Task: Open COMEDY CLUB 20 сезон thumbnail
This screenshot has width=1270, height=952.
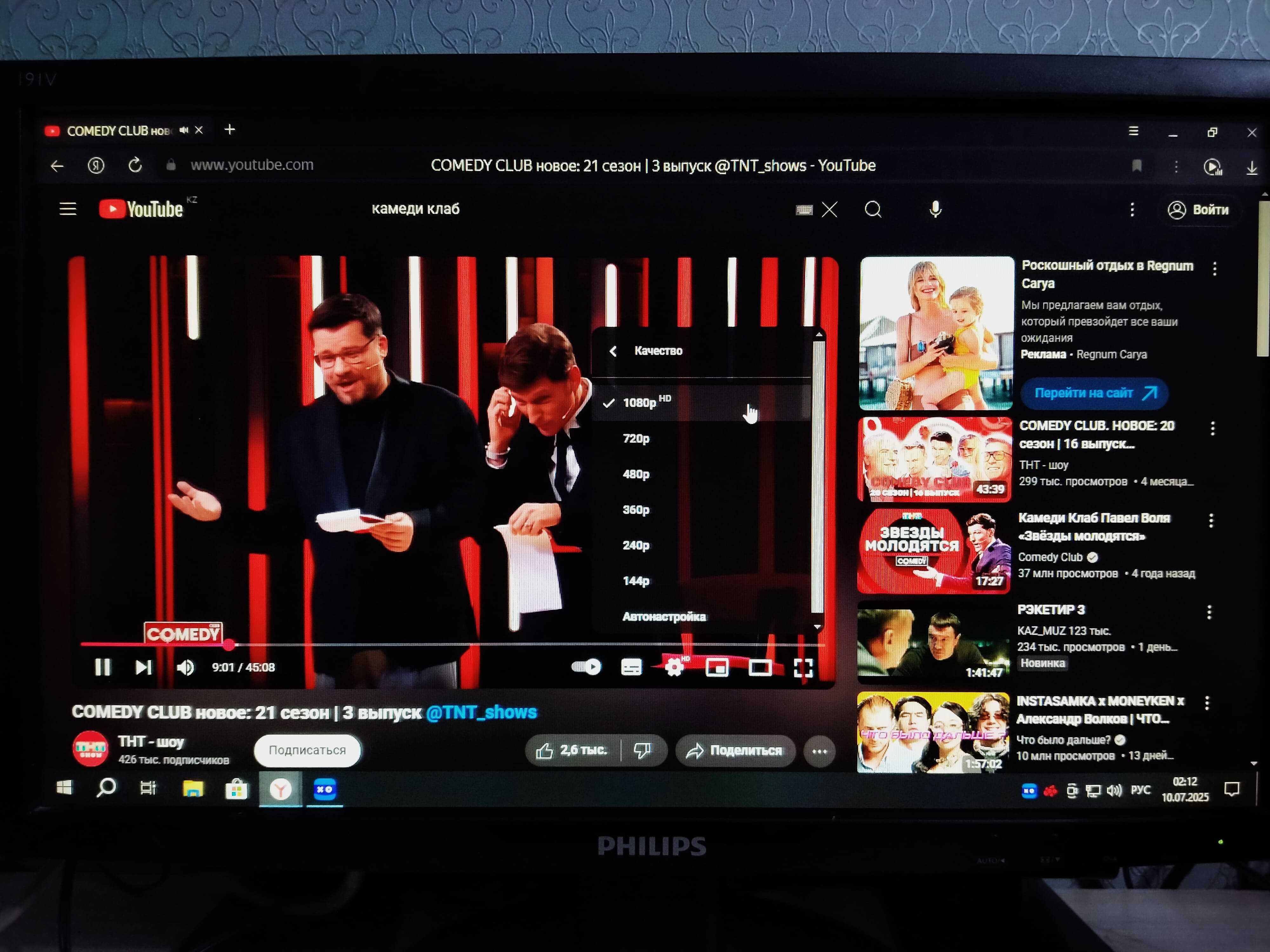Action: pyautogui.click(x=935, y=459)
